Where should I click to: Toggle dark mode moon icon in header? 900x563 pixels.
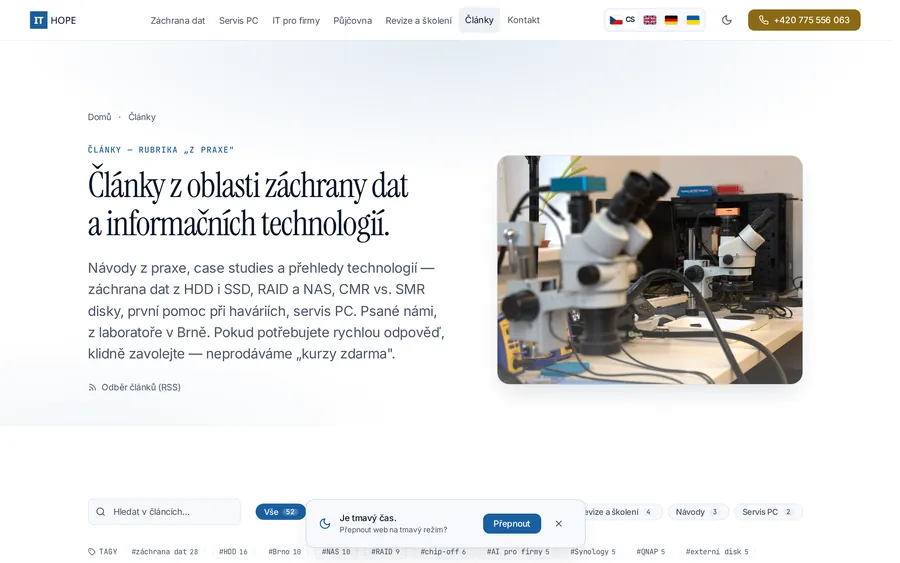(x=727, y=20)
